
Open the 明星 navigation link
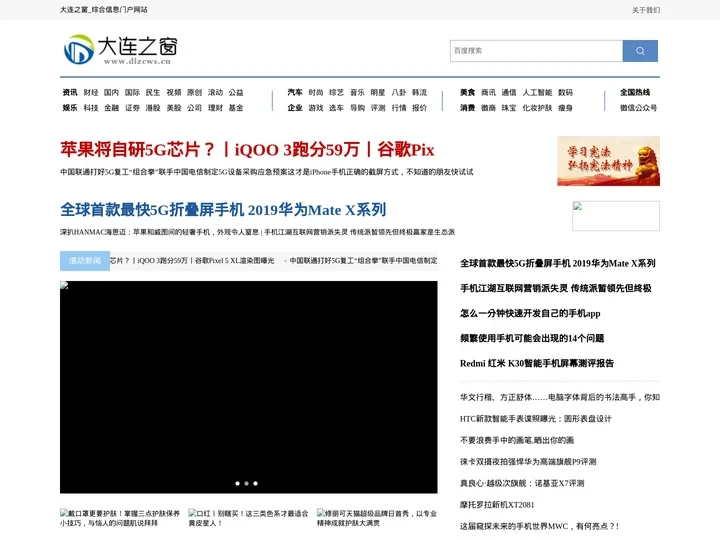click(x=378, y=92)
